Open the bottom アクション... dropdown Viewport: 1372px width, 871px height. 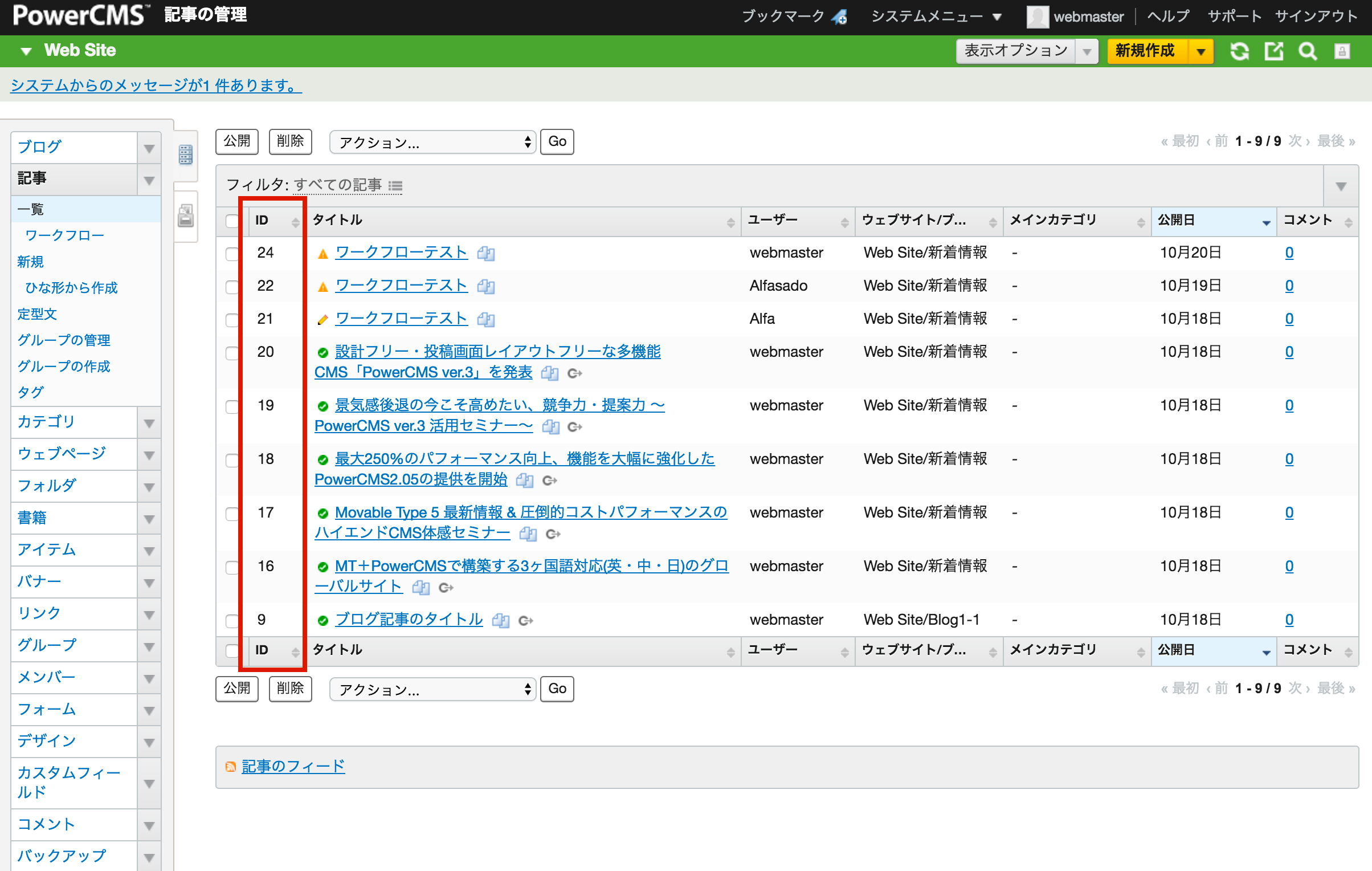(x=432, y=689)
